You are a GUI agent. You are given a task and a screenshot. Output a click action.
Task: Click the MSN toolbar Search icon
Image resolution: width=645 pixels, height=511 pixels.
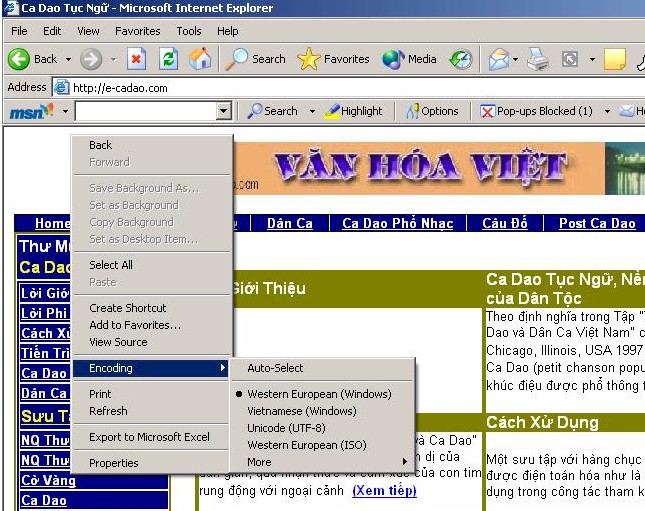[255, 111]
